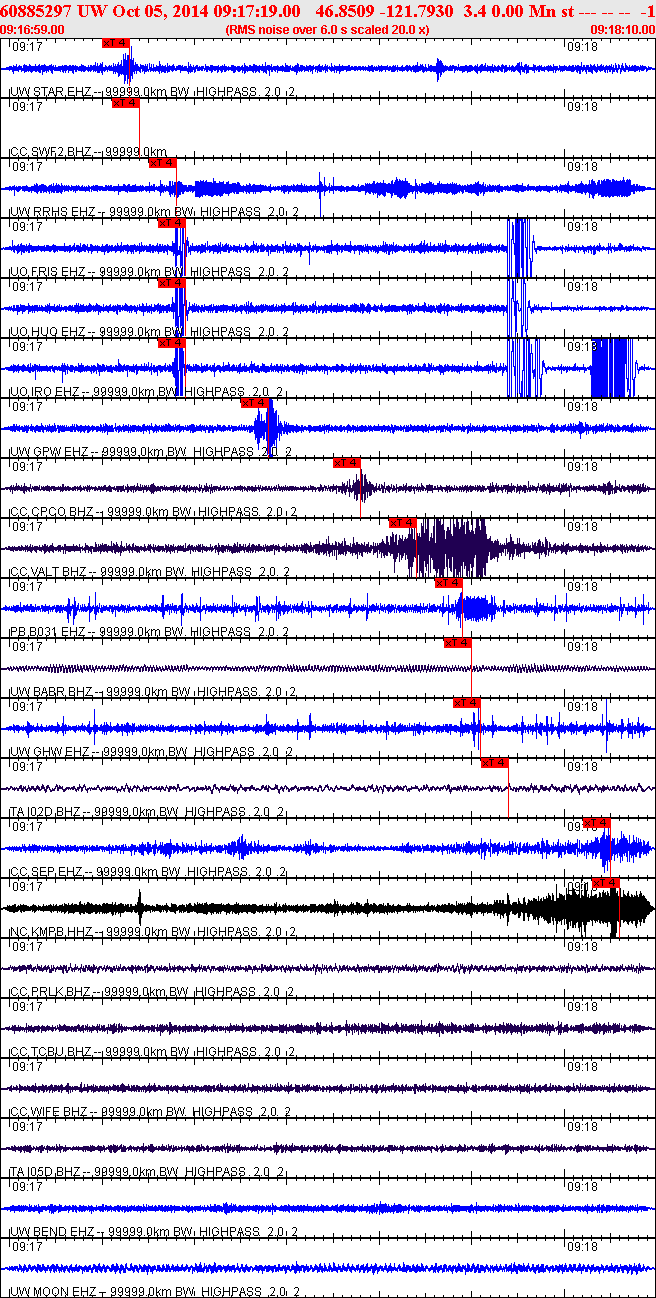Click the 'UW STAR EHZ' station label
Screen dimensions: 656x1298
click(52, 92)
